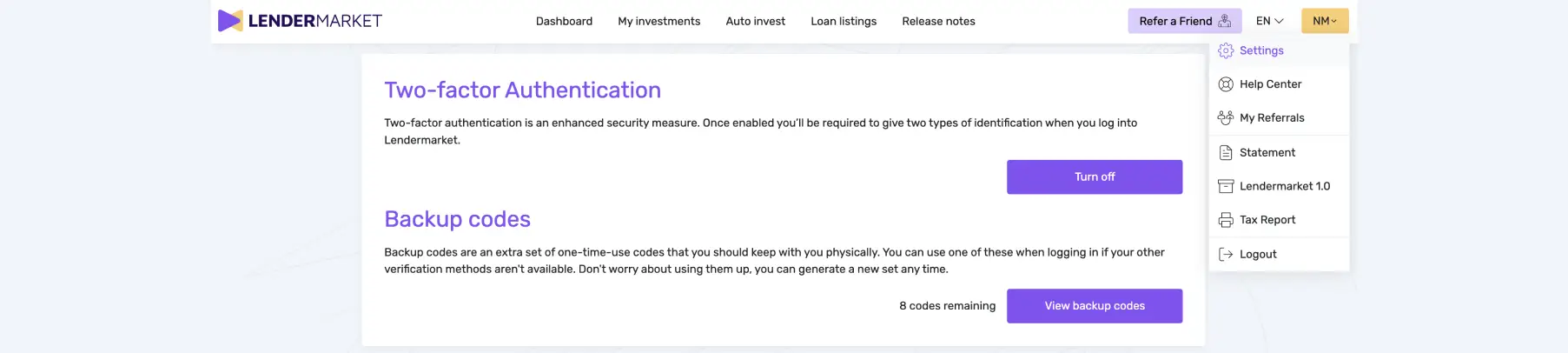The width and height of the screenshot is (1568, 353).
Task: Open the Loan listings page
Action: click(x=843, y=21)
